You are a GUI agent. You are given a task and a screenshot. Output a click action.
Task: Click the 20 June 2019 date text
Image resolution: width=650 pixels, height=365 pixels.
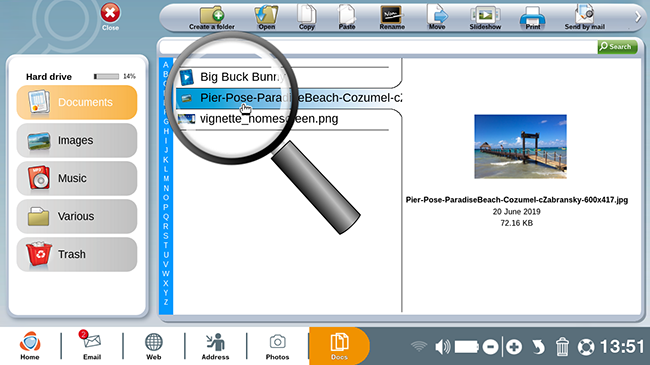point(517,212)
